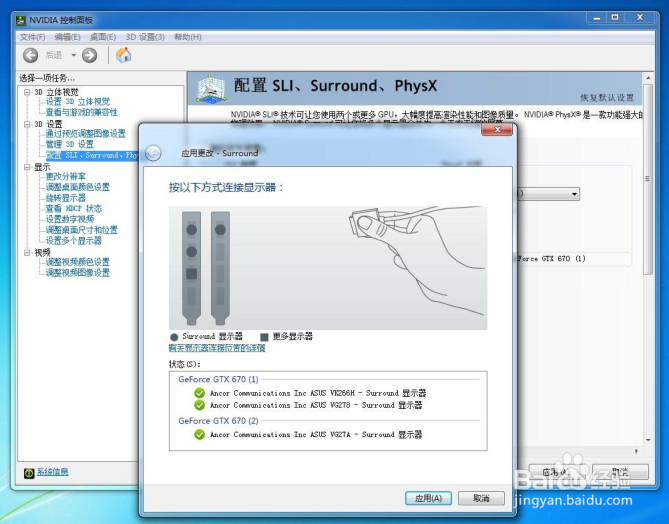Select 旋转显示器 tree item
The height and width of the screenshot is (524, 669).
(x=66, y=198)
